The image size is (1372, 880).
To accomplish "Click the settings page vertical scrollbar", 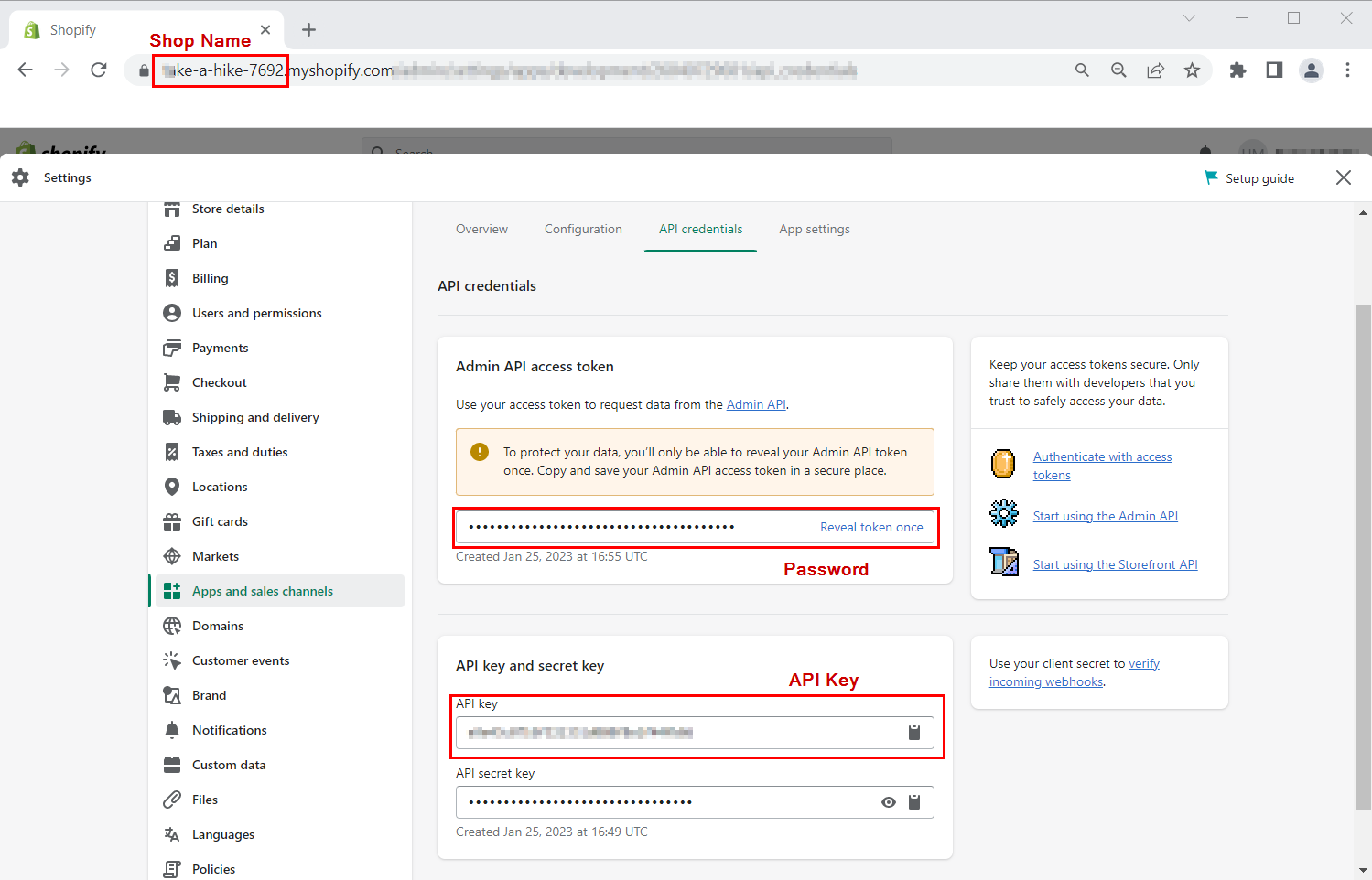I will pyautogui.click(x=1363, y=556).
